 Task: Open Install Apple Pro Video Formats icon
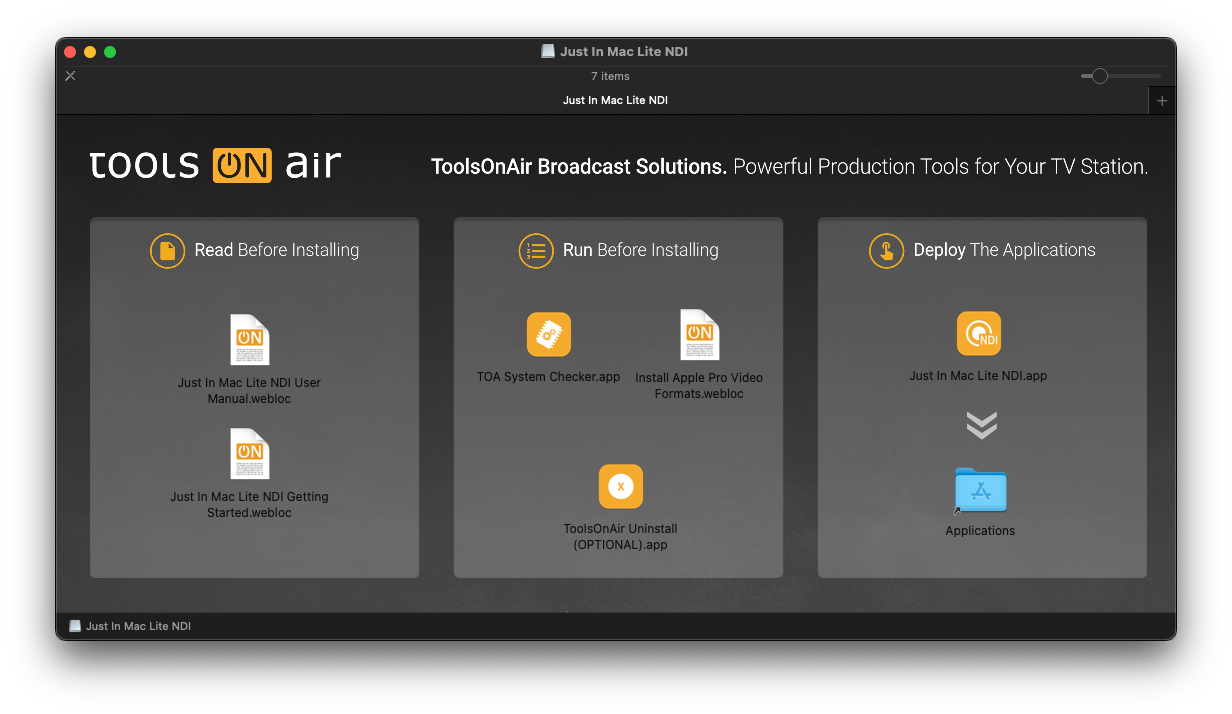[699, 335]
